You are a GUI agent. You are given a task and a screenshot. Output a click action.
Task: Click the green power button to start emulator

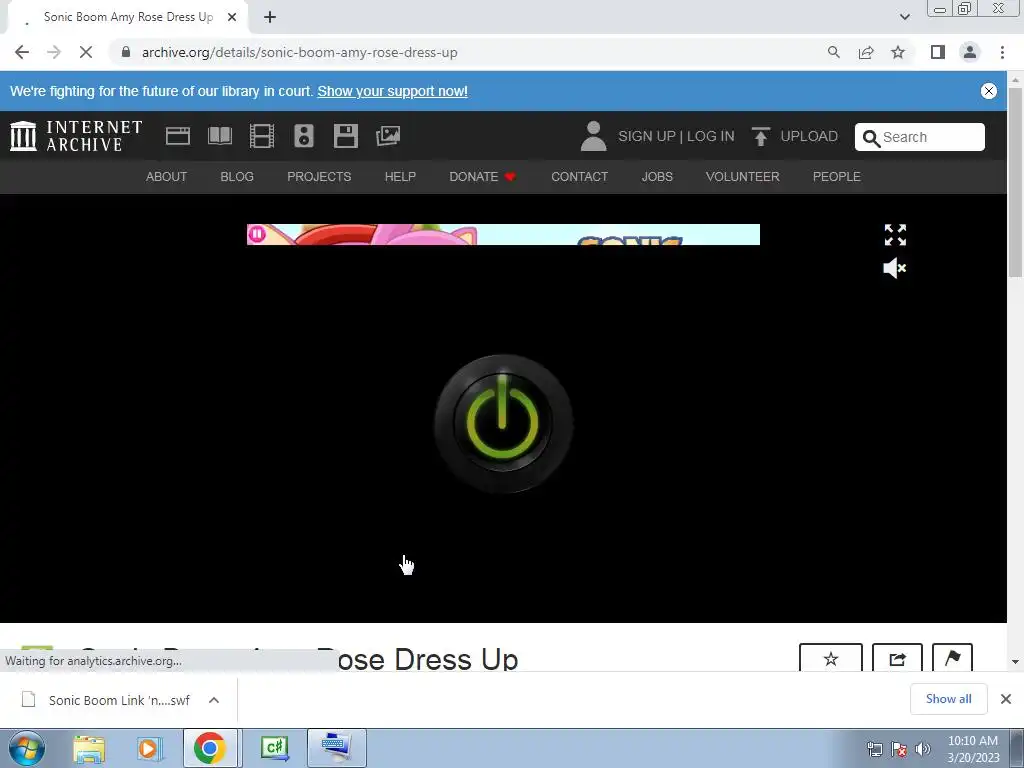coord(503,423)
